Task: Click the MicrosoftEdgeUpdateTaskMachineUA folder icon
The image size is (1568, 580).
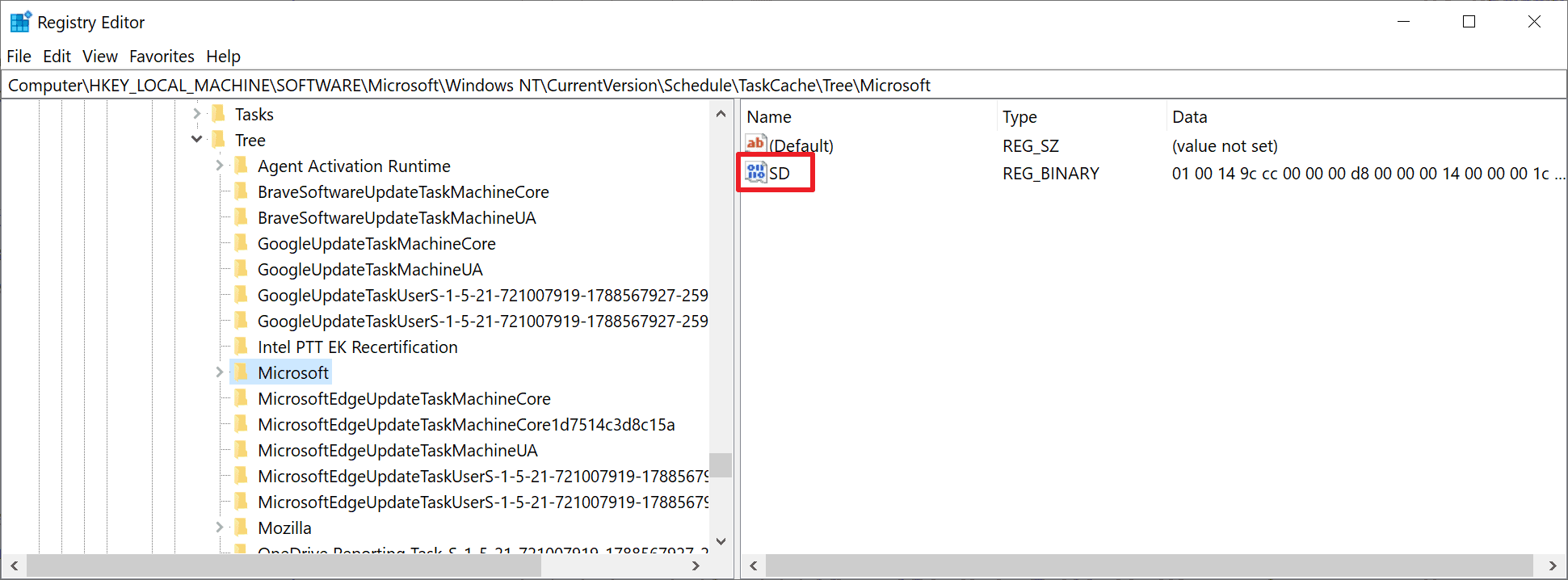Action: coord(241,450)
